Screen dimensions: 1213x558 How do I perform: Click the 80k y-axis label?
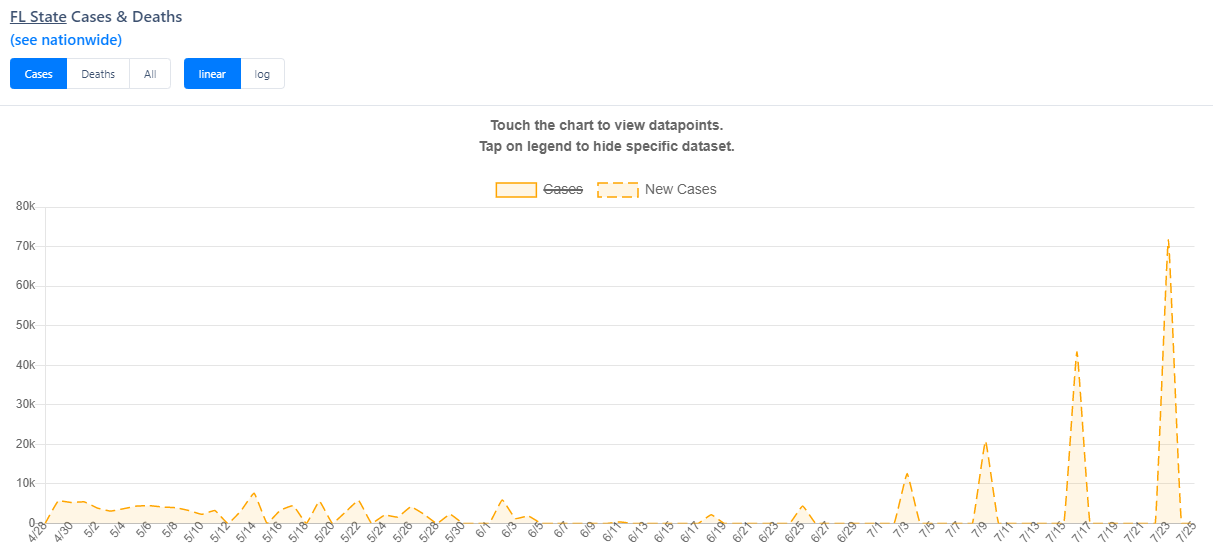[x=25, y=206]
